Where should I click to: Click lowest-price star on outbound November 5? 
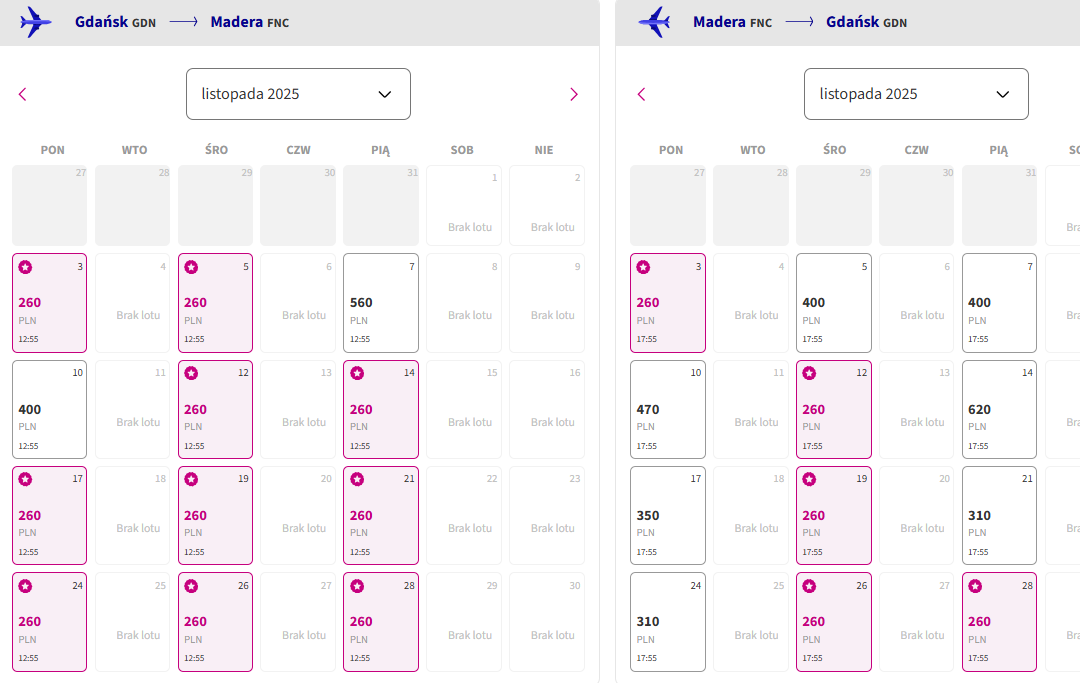click(191, 267)
